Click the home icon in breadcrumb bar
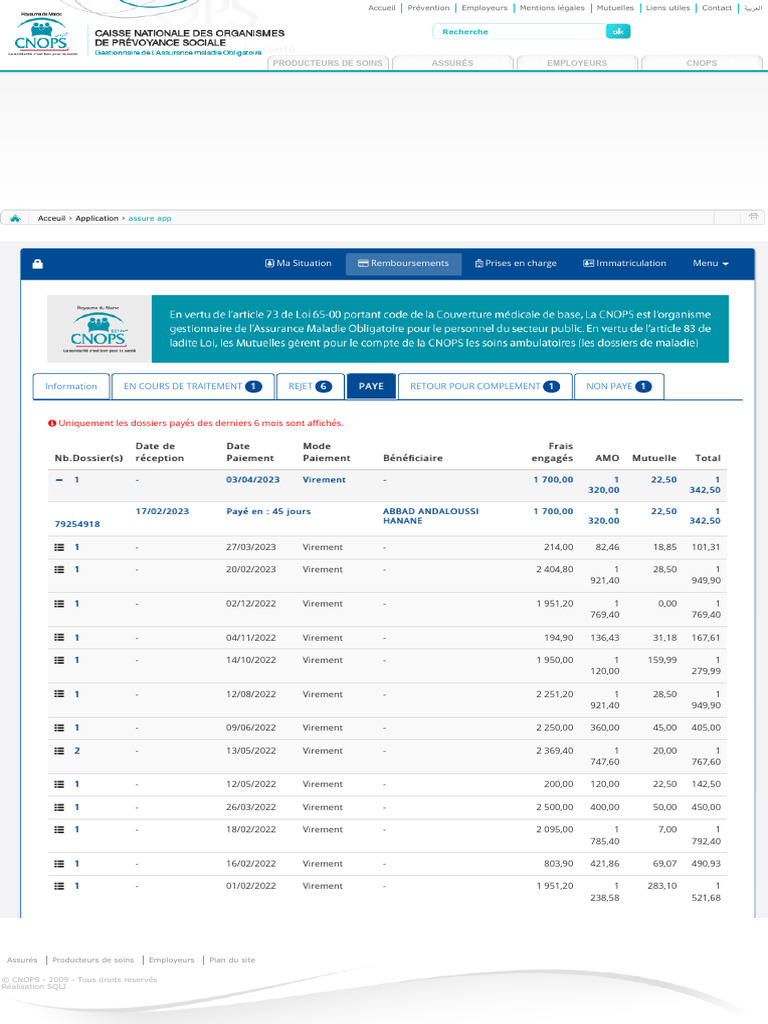Image resolution: width=768 pixels, height=1024 pixels. [x=15, y=218]
